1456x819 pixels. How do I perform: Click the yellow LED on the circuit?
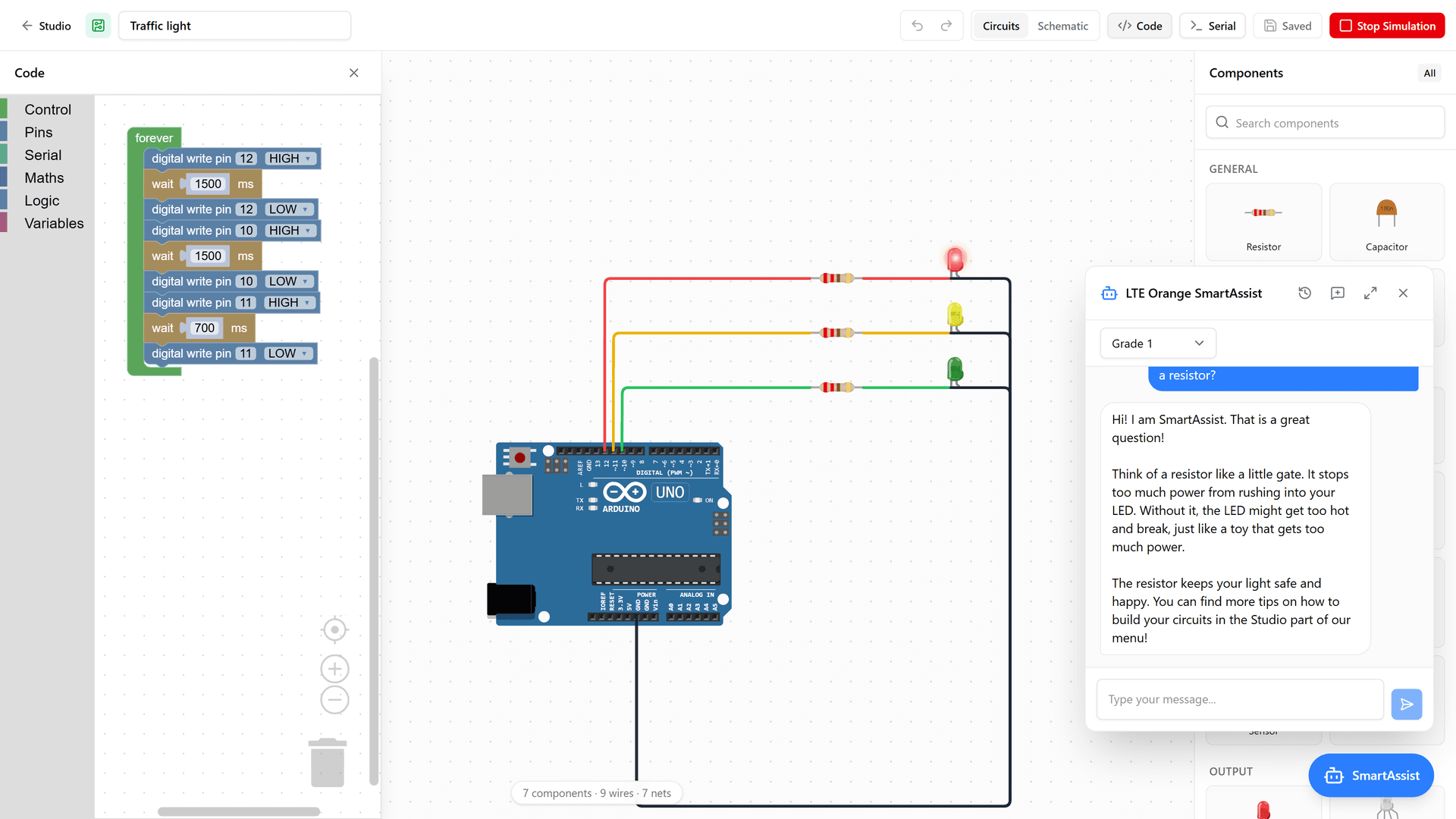955,315
